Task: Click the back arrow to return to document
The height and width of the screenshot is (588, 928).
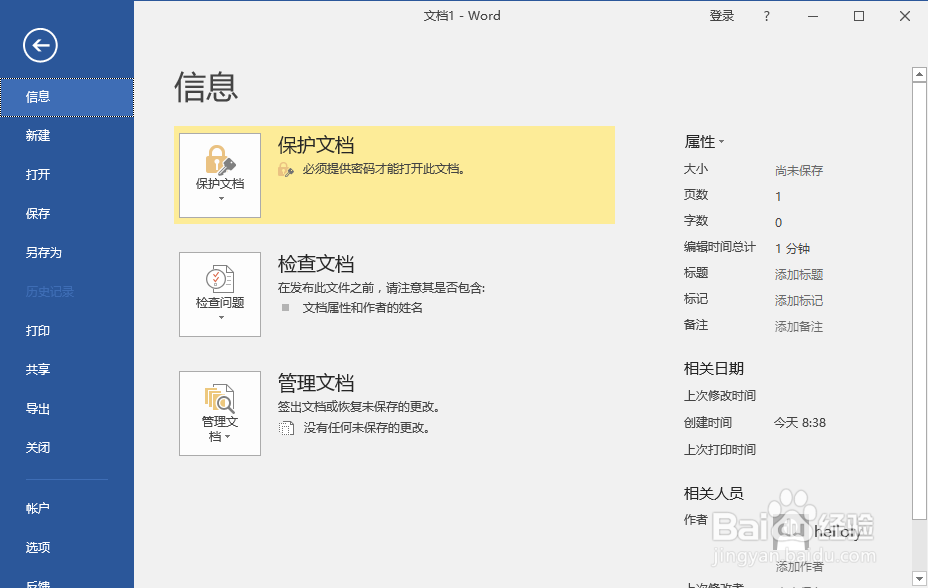Action: pyautogui.click(x=40, y=46)
